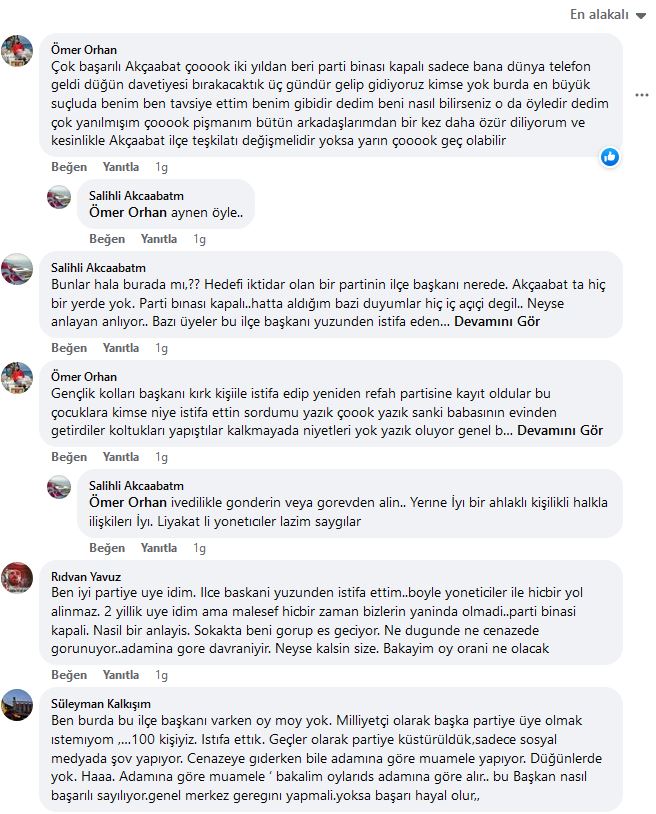Click Salihli Akcaabatm's avatar on the 'aynen öyle' reply
Viewport: 656px width, 814px height.
59,197
